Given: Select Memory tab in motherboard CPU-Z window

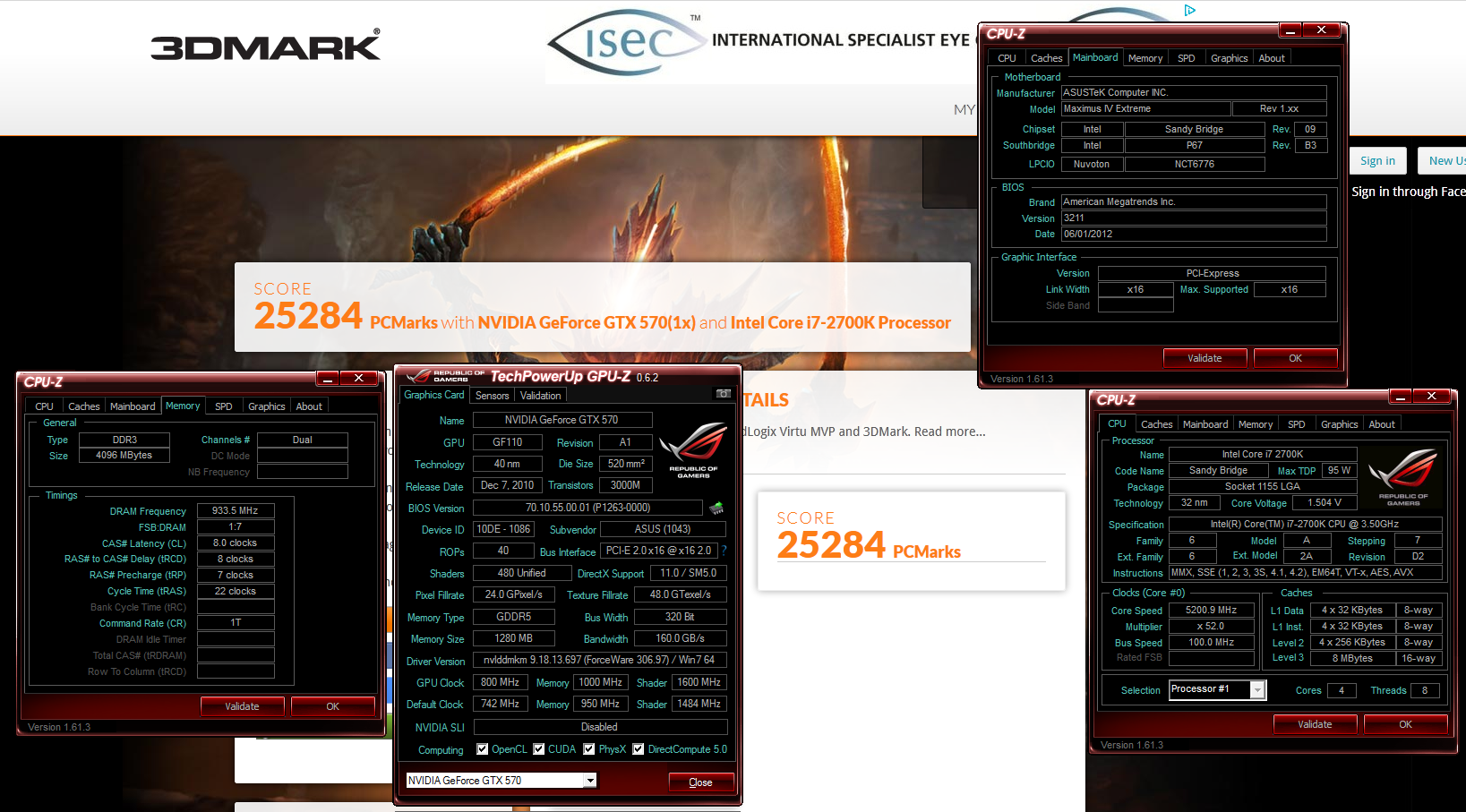Looking at the screenshot, I should pyautogui.click(x=1145, y=58).
